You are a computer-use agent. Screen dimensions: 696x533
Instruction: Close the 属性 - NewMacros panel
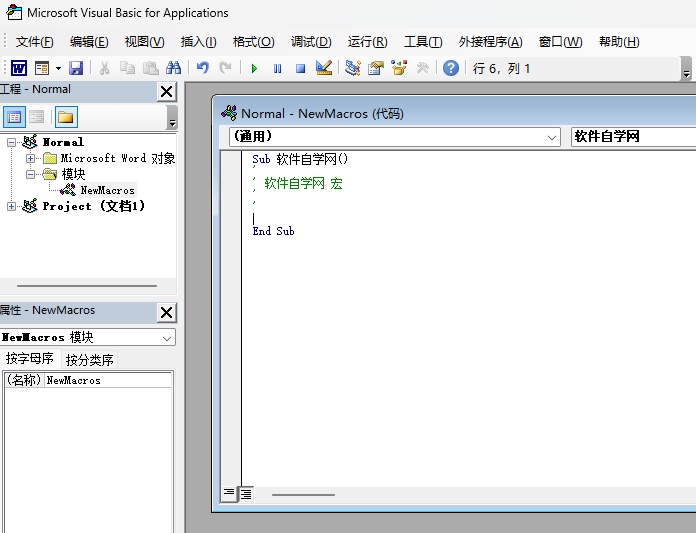tap(166, 312)
